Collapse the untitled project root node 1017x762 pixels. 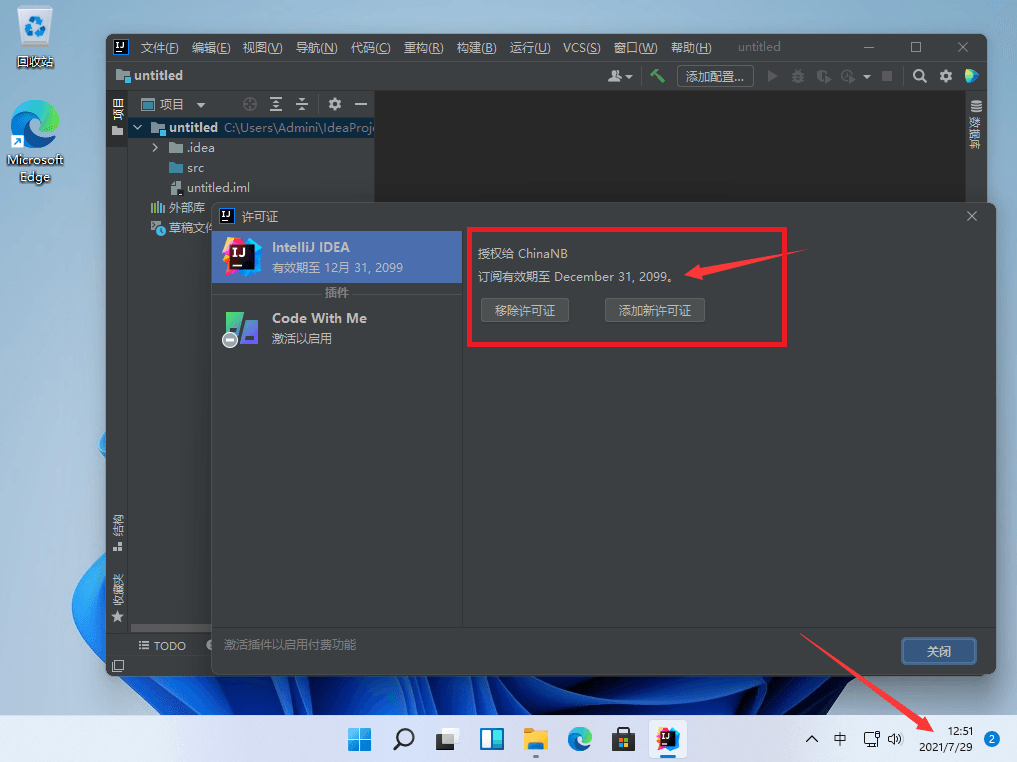[x=138, y=128]
